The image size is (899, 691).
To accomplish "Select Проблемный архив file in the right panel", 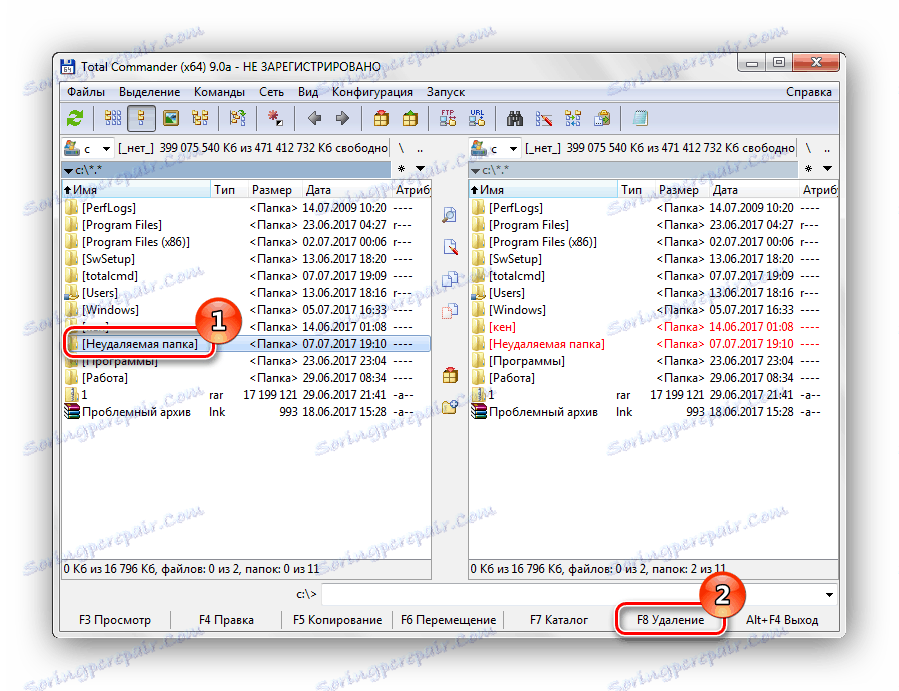I will (x=653, y=412).
